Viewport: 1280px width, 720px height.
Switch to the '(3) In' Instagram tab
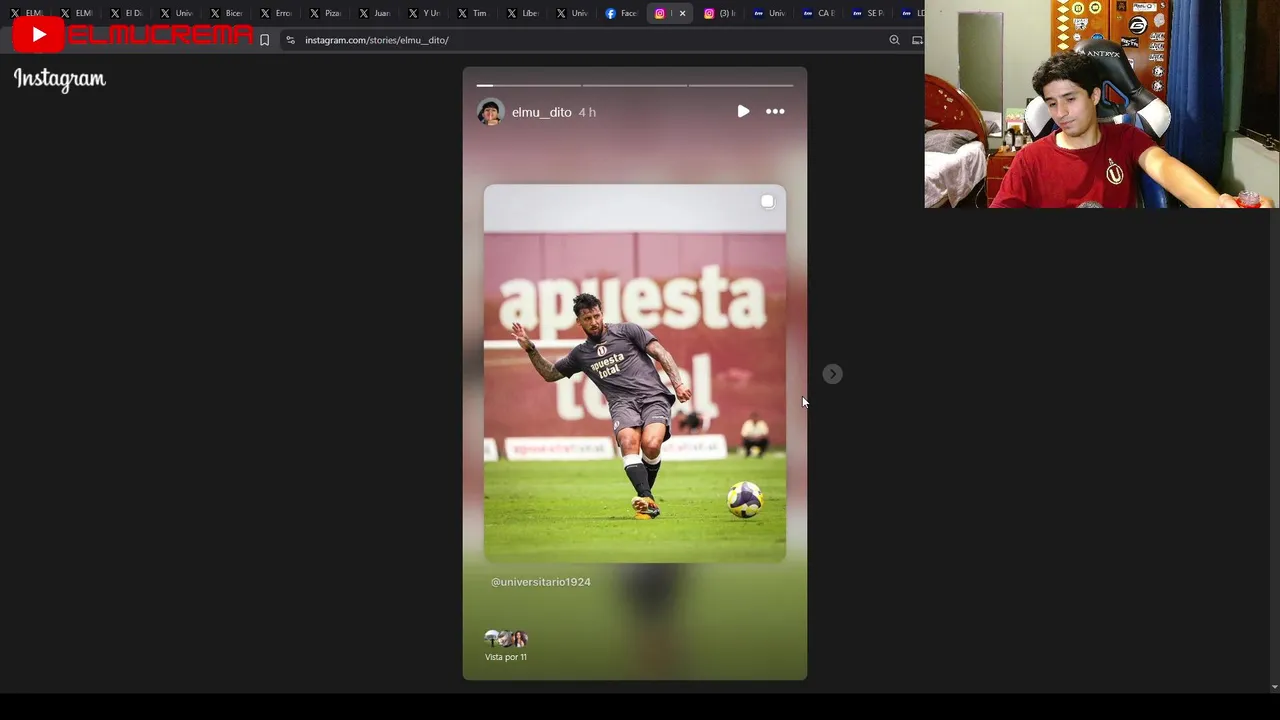pos(720,13)
